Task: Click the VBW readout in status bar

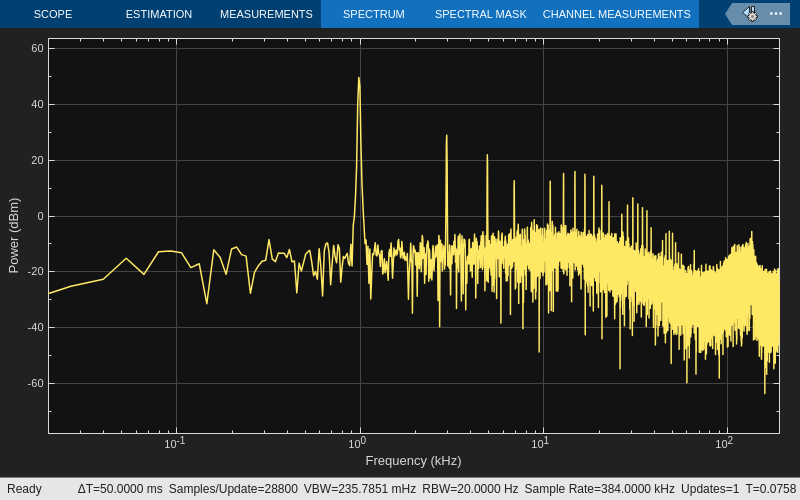Action: 360,489
